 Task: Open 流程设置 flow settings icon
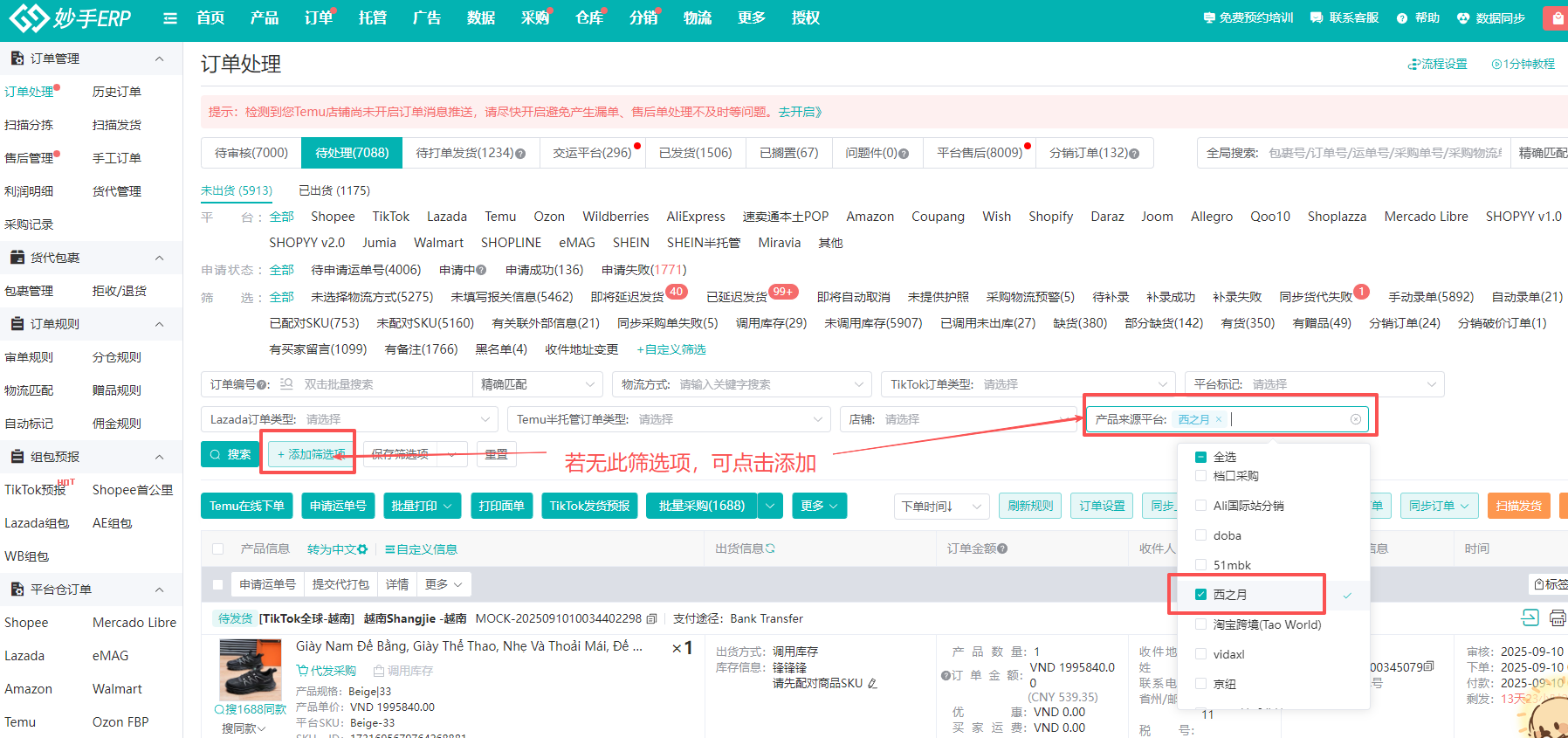point(1413,65)
